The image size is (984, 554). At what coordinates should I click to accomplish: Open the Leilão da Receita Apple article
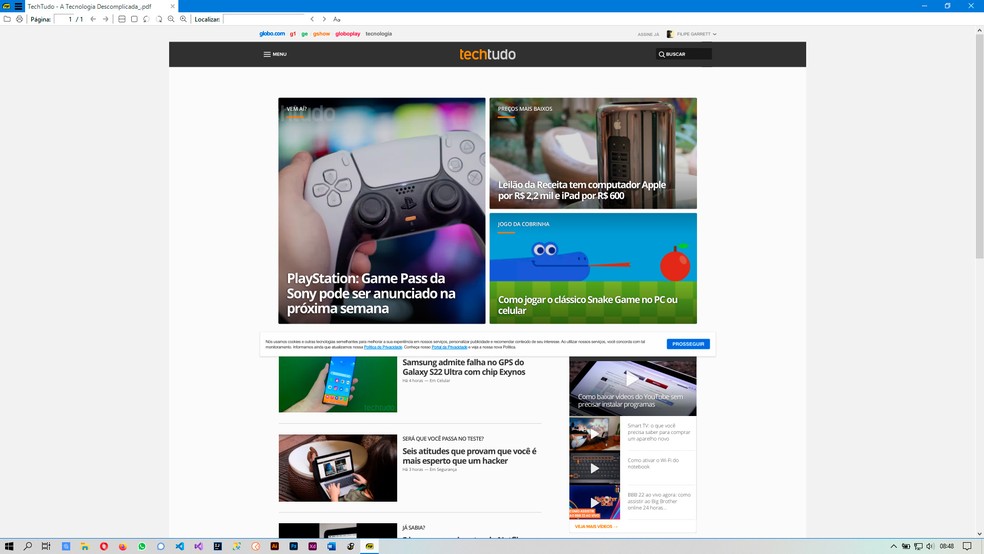click(x=593, y=153)
